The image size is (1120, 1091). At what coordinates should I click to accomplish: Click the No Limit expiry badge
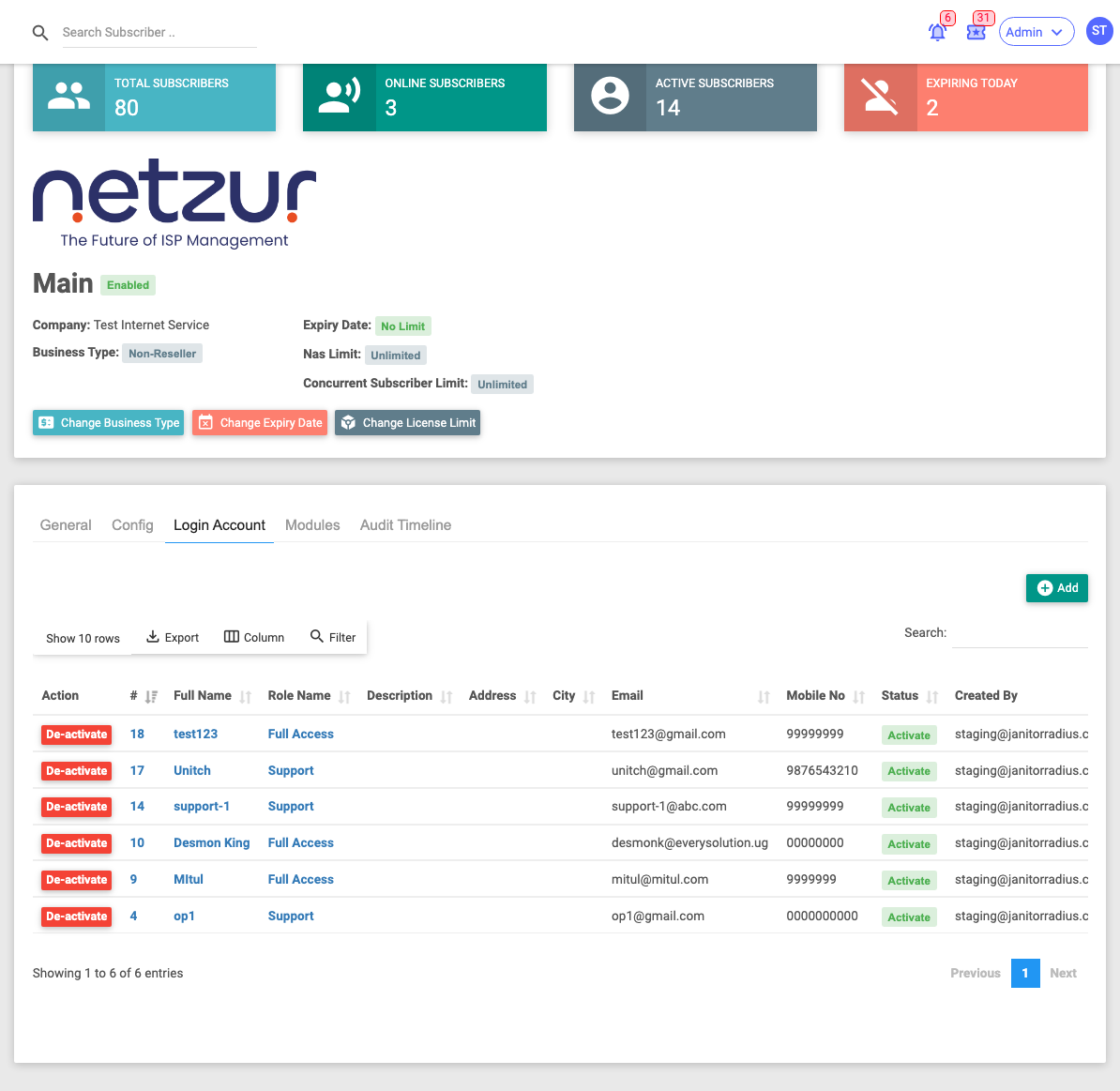point(402,326)
